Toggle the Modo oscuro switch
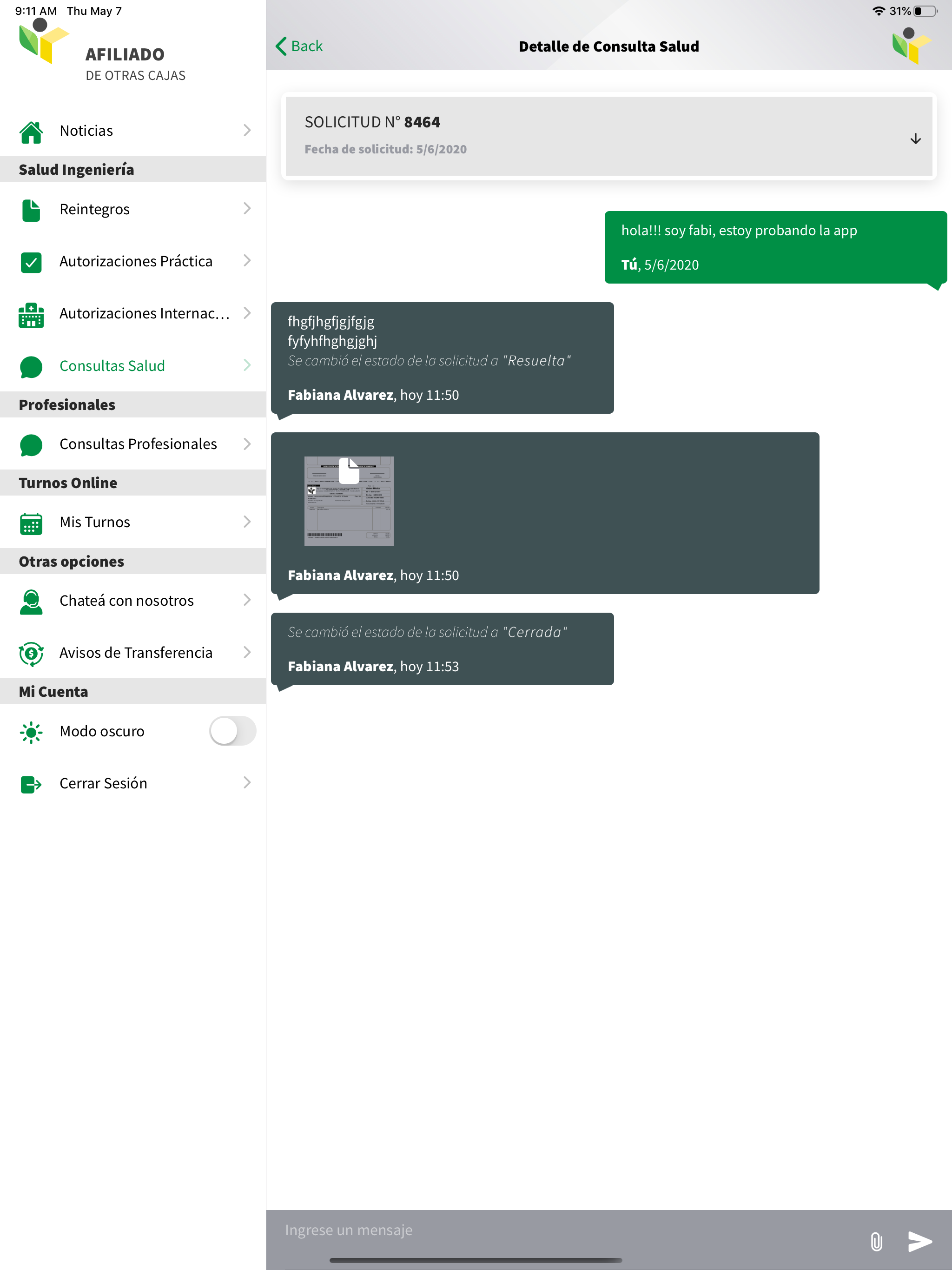Screen dimensions: 952x1270 click(232, 731)
